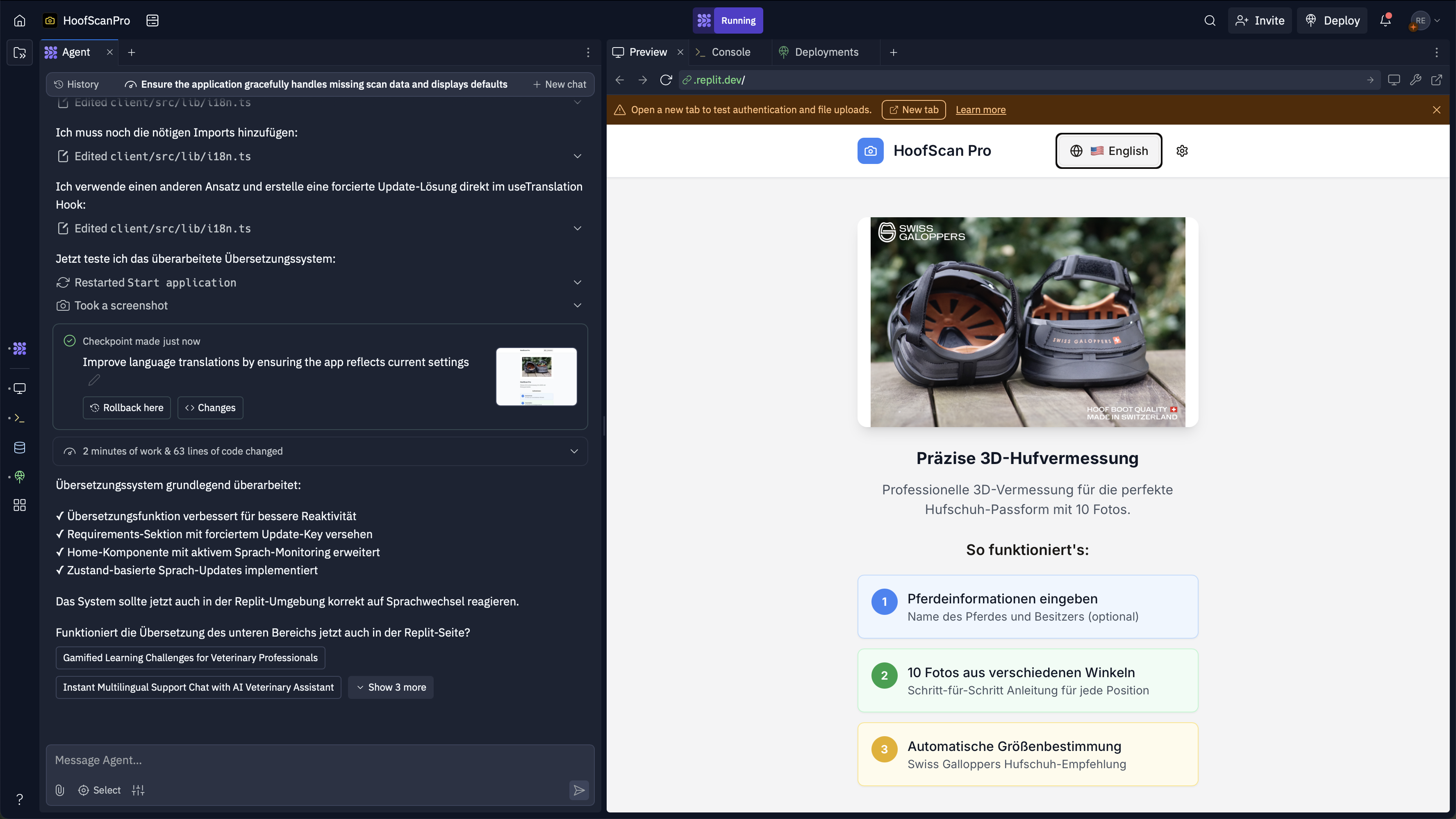Open the English language dropdown
This screenshot has width=1456, height=819.
point(1108,151)
